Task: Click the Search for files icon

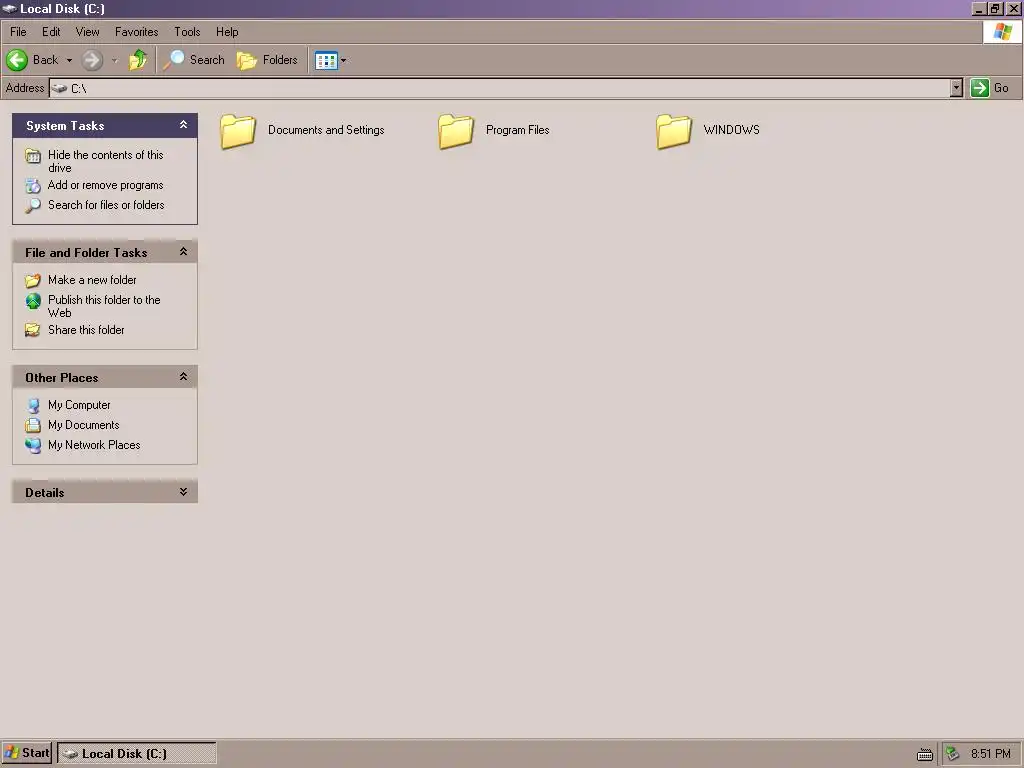Action: 33,206
